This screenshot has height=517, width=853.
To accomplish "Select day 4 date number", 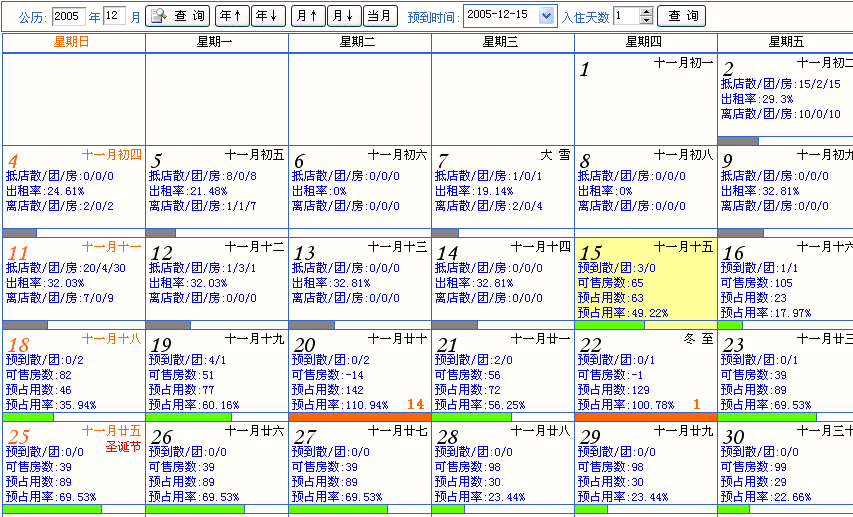I will [x=13, y=161].
